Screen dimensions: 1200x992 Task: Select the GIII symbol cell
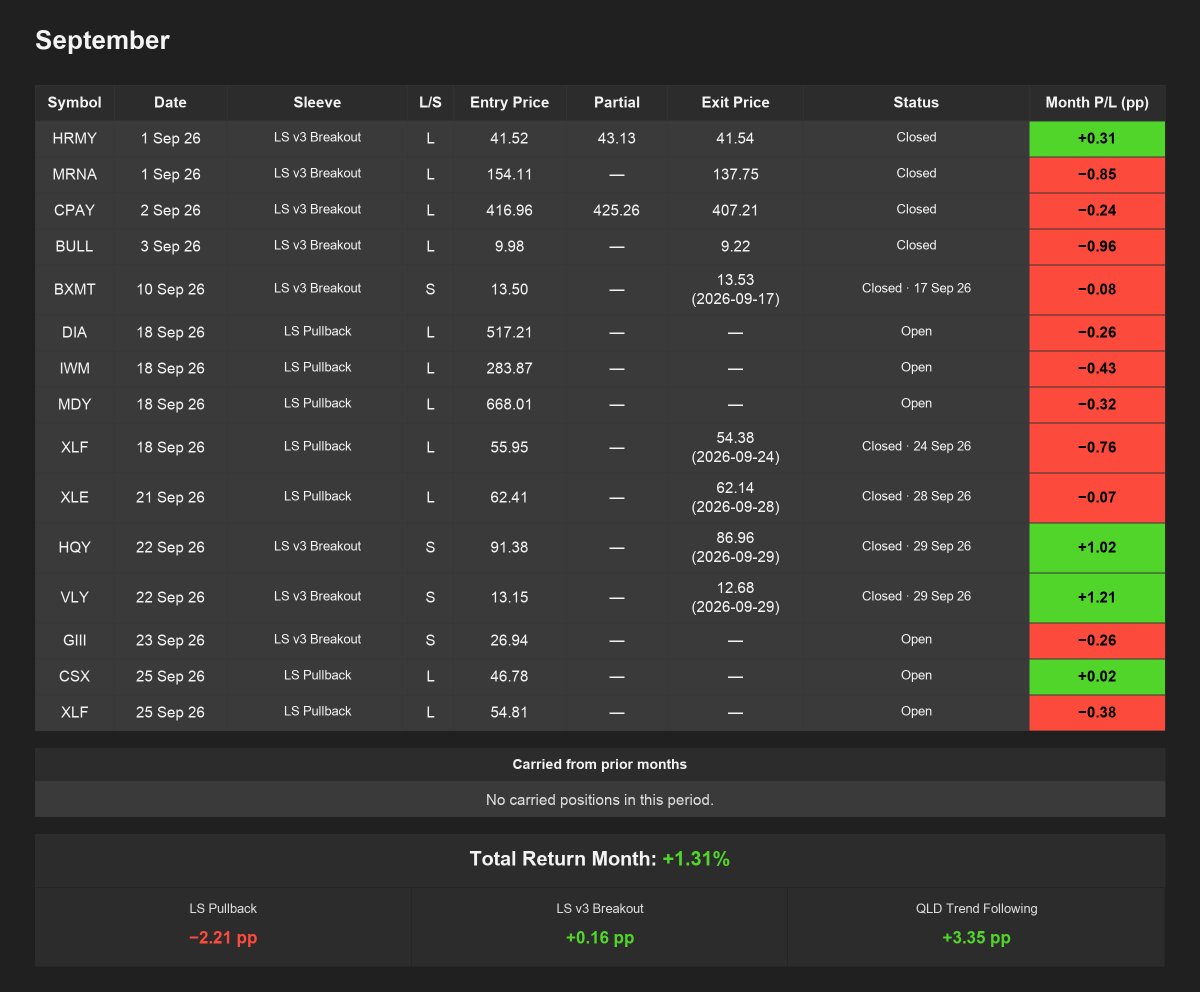(75, 640)
